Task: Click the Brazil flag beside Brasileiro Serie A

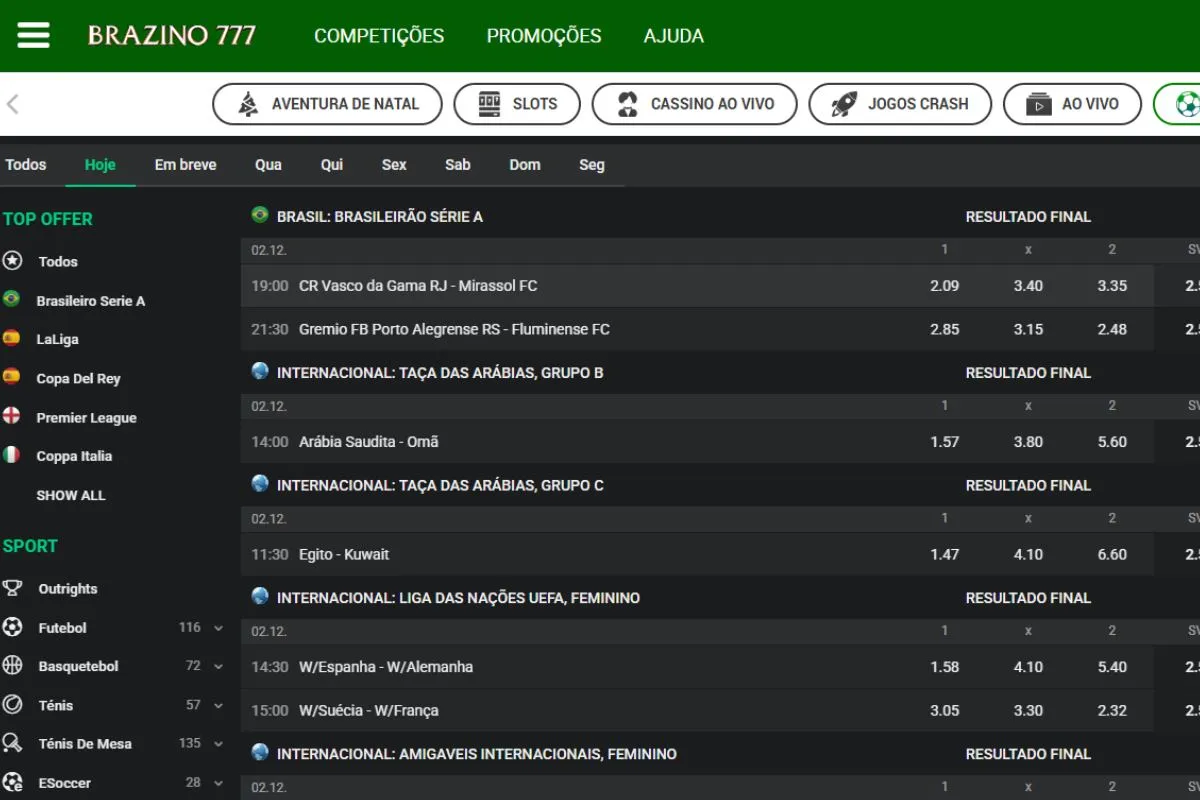Action: 11,300
